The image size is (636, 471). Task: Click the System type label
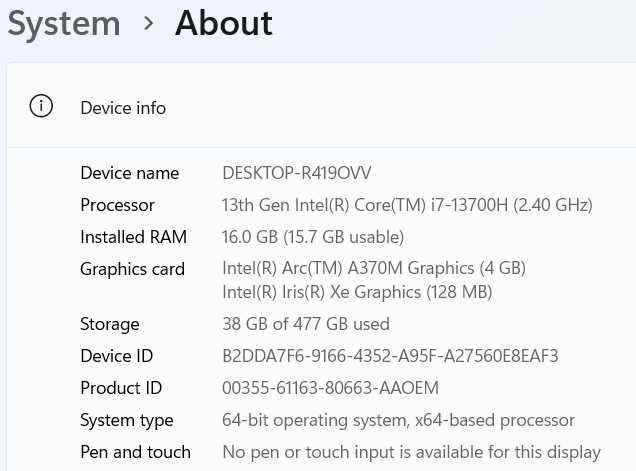pyautogui.click(x=127, y=421)
